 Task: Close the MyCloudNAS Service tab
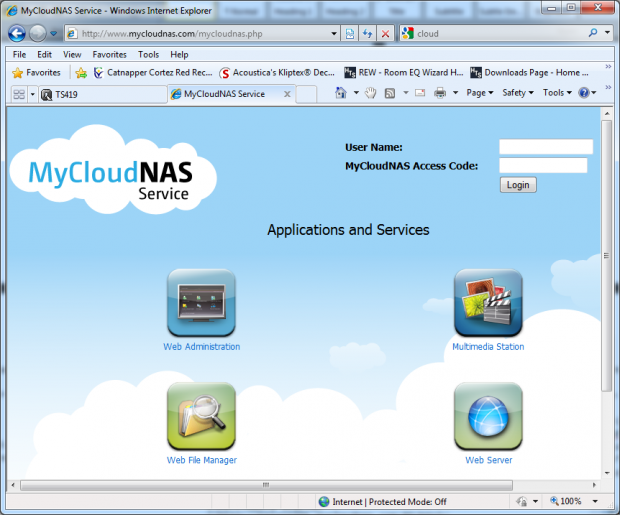(x=287, y=94)
